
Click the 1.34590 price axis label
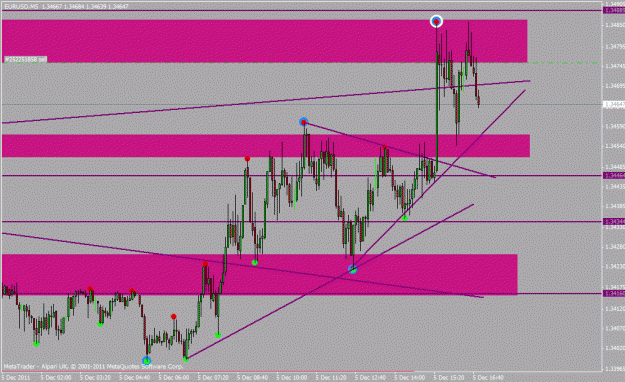click(x=615, y=126)
